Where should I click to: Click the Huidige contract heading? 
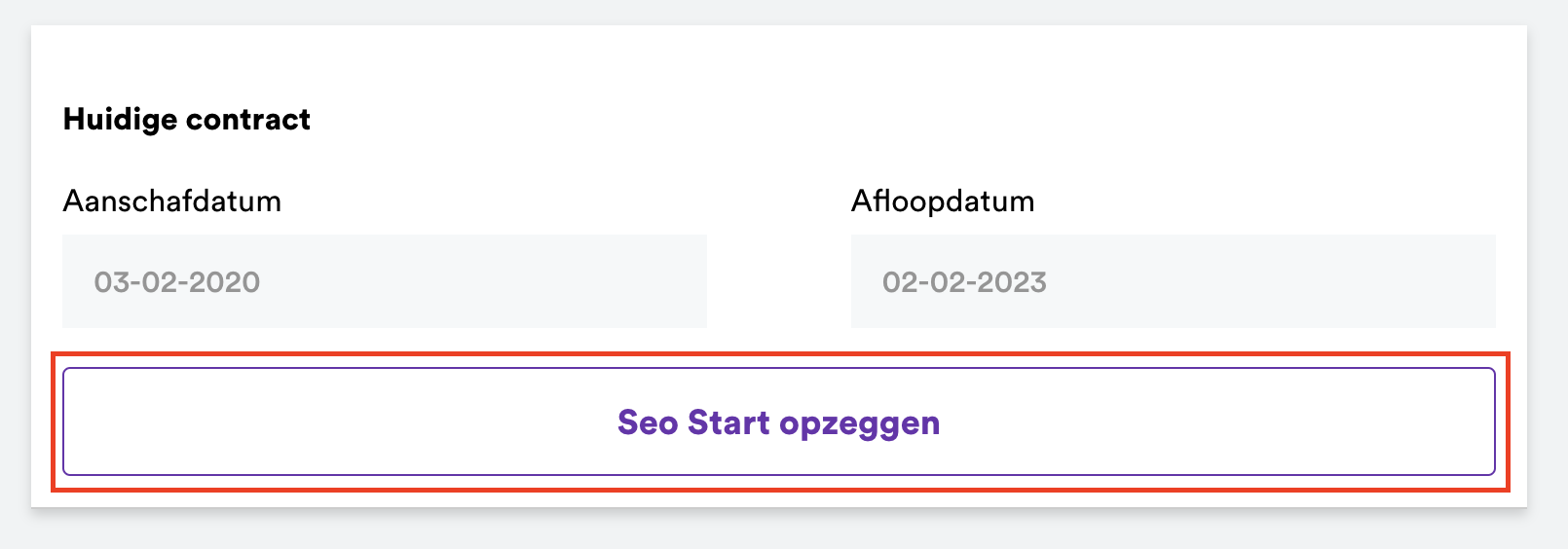pyautogui.click(x=186, y=119)
